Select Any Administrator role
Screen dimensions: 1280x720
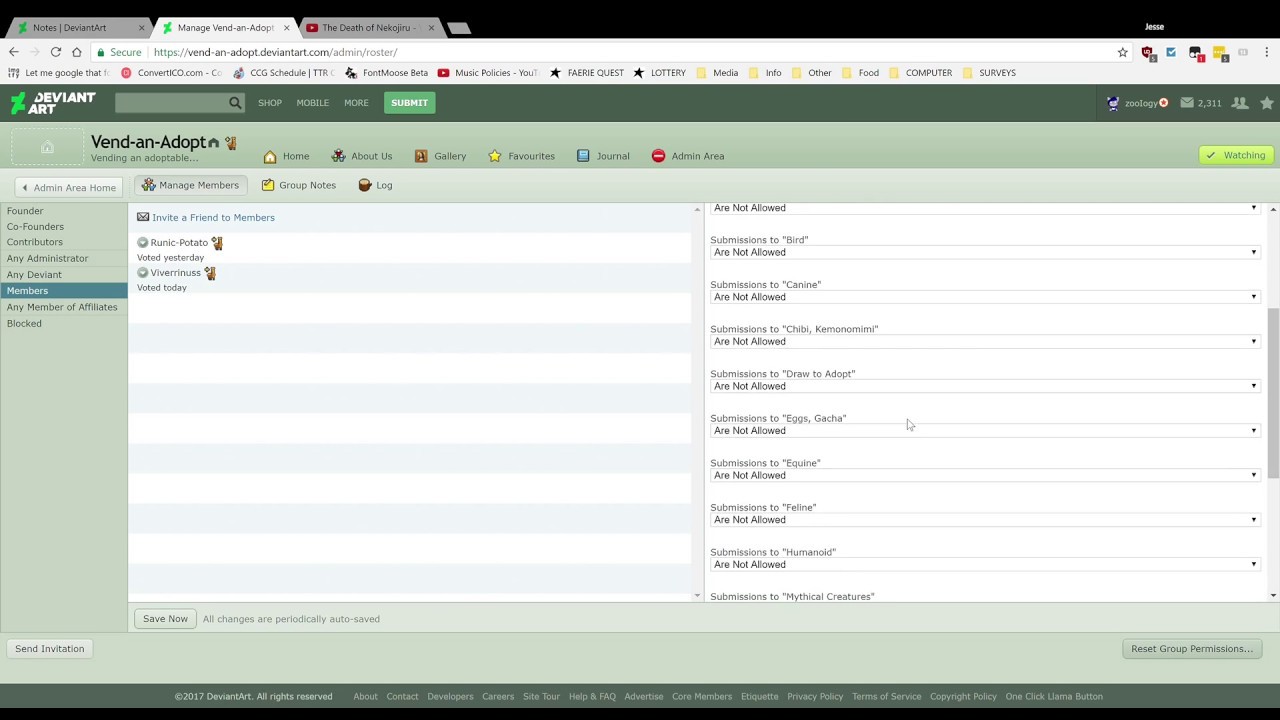[47, 258]
